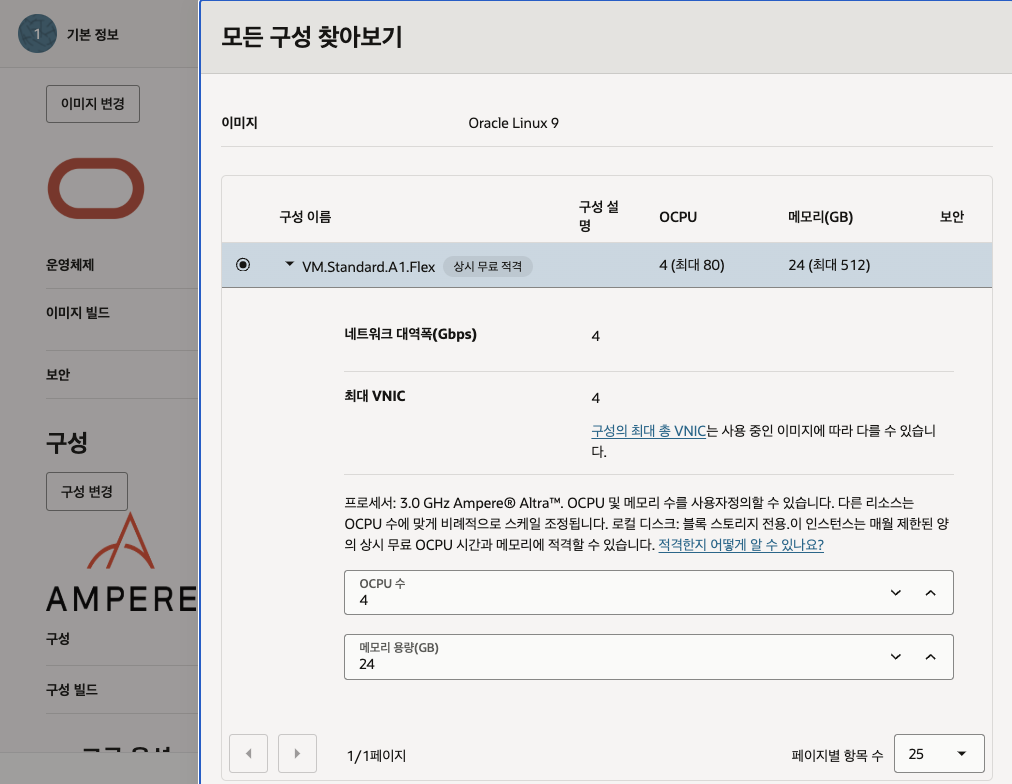Click the Ampere logo image
Image resolution: width=1012 pixels, height=784 pixels.
point(122,562)
